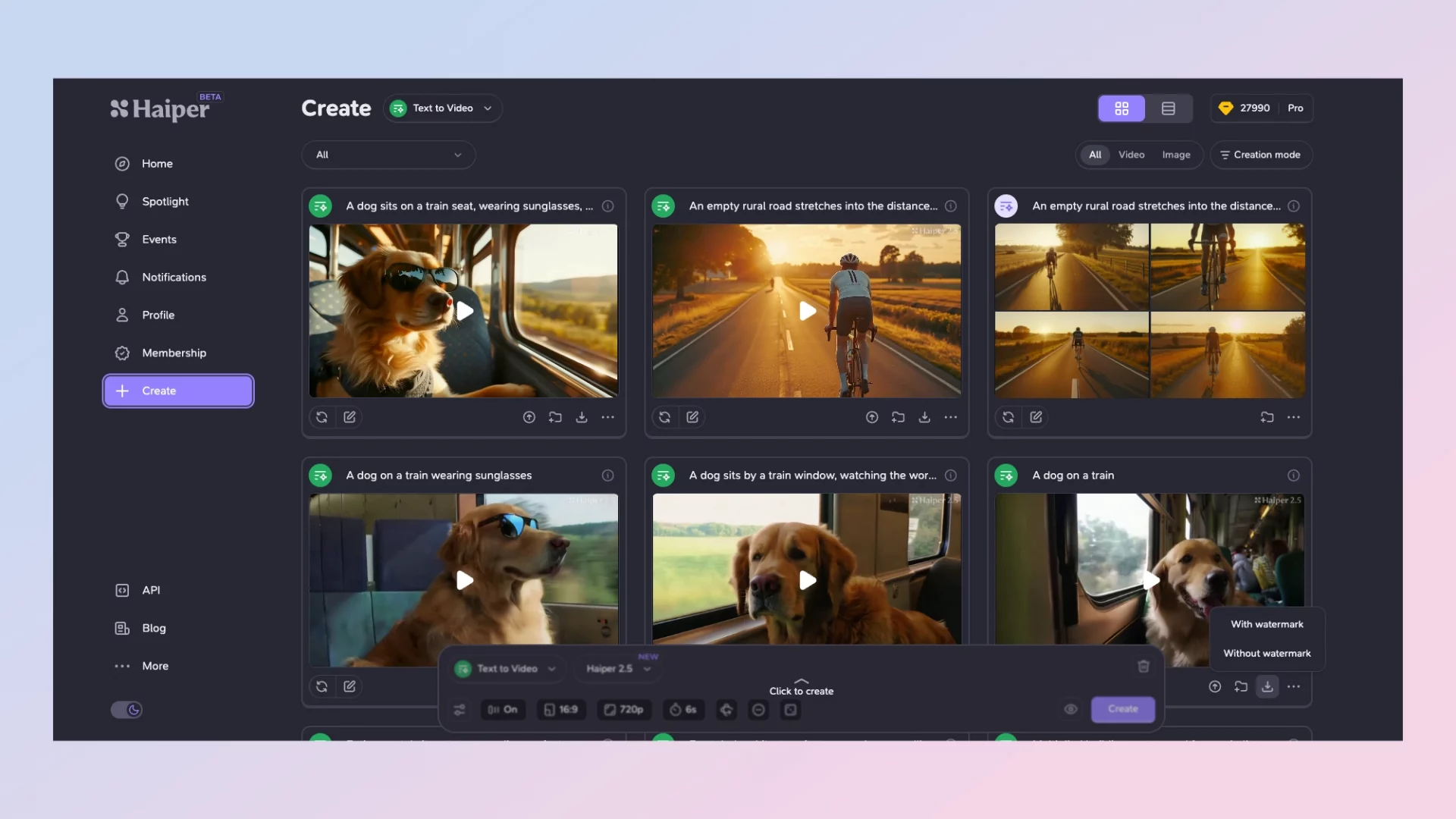This screenshot has width=1456, height=819.
Task: Toggle the prompt enhancement 'On' setting
Action: point(503,710)
